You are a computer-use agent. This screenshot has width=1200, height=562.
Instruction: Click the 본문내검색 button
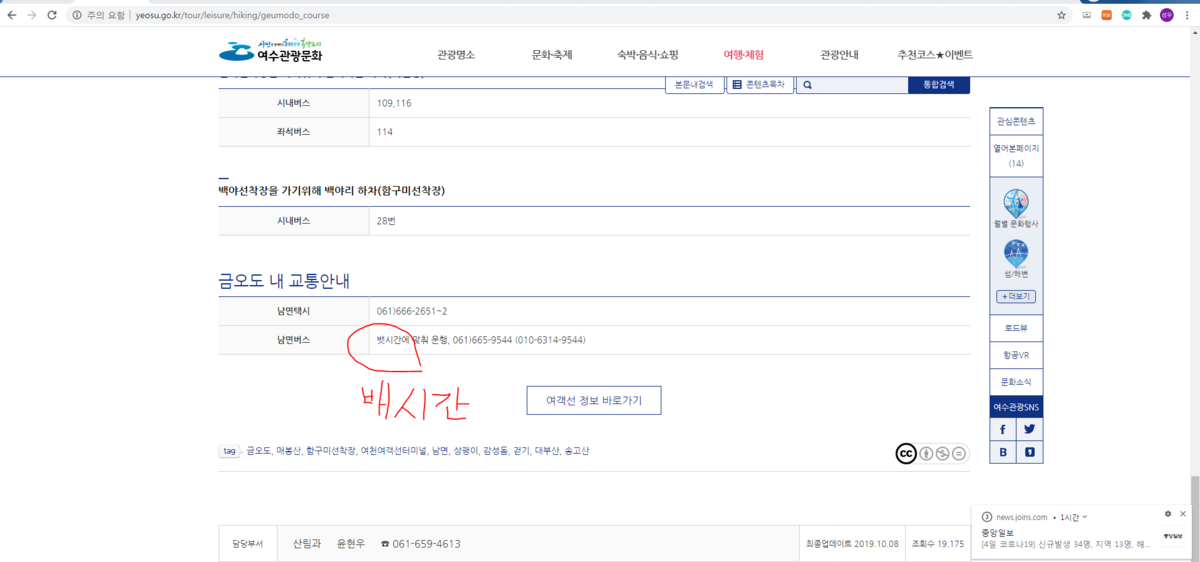(x=694, y=86)
